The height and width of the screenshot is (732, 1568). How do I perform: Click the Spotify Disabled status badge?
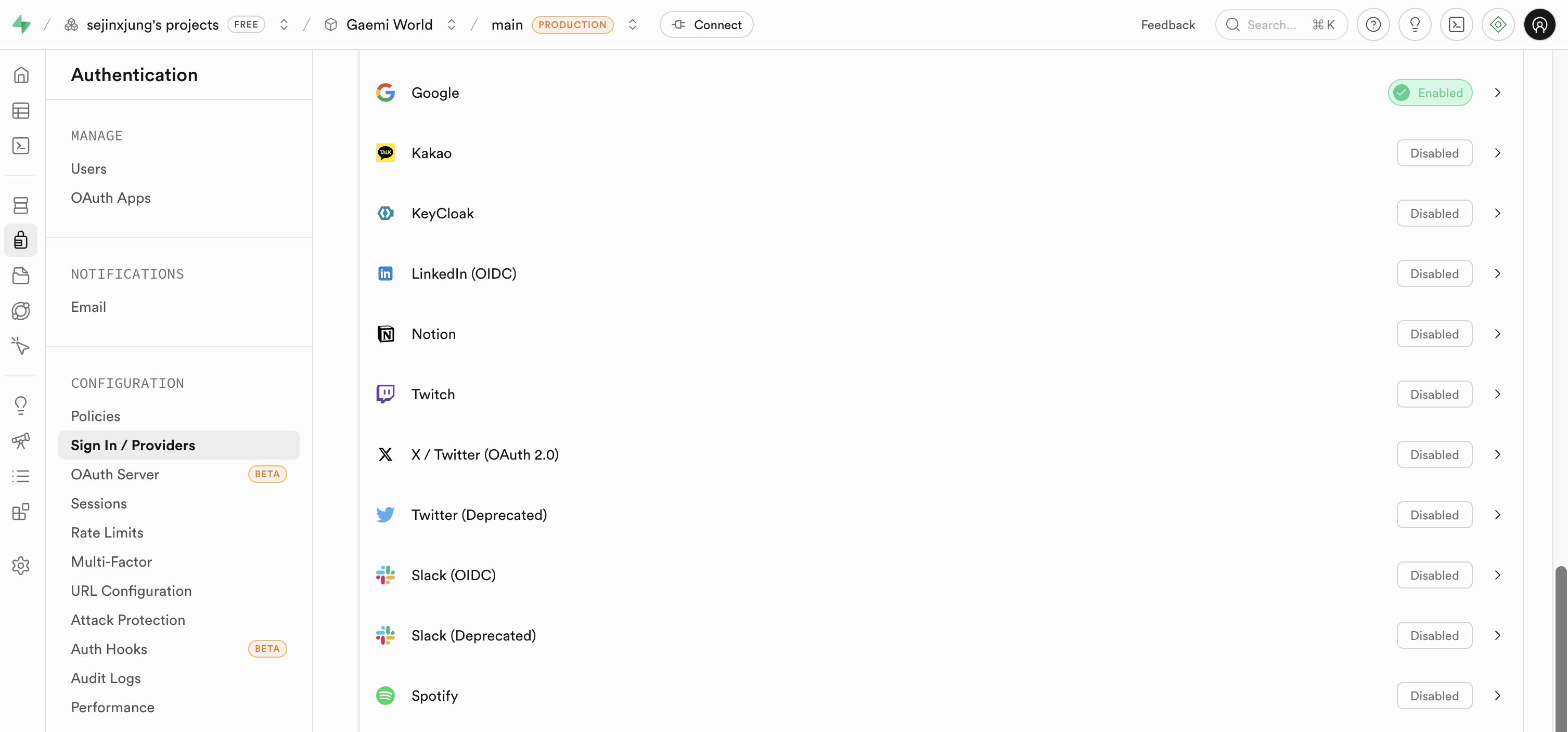coord(1433,696)
